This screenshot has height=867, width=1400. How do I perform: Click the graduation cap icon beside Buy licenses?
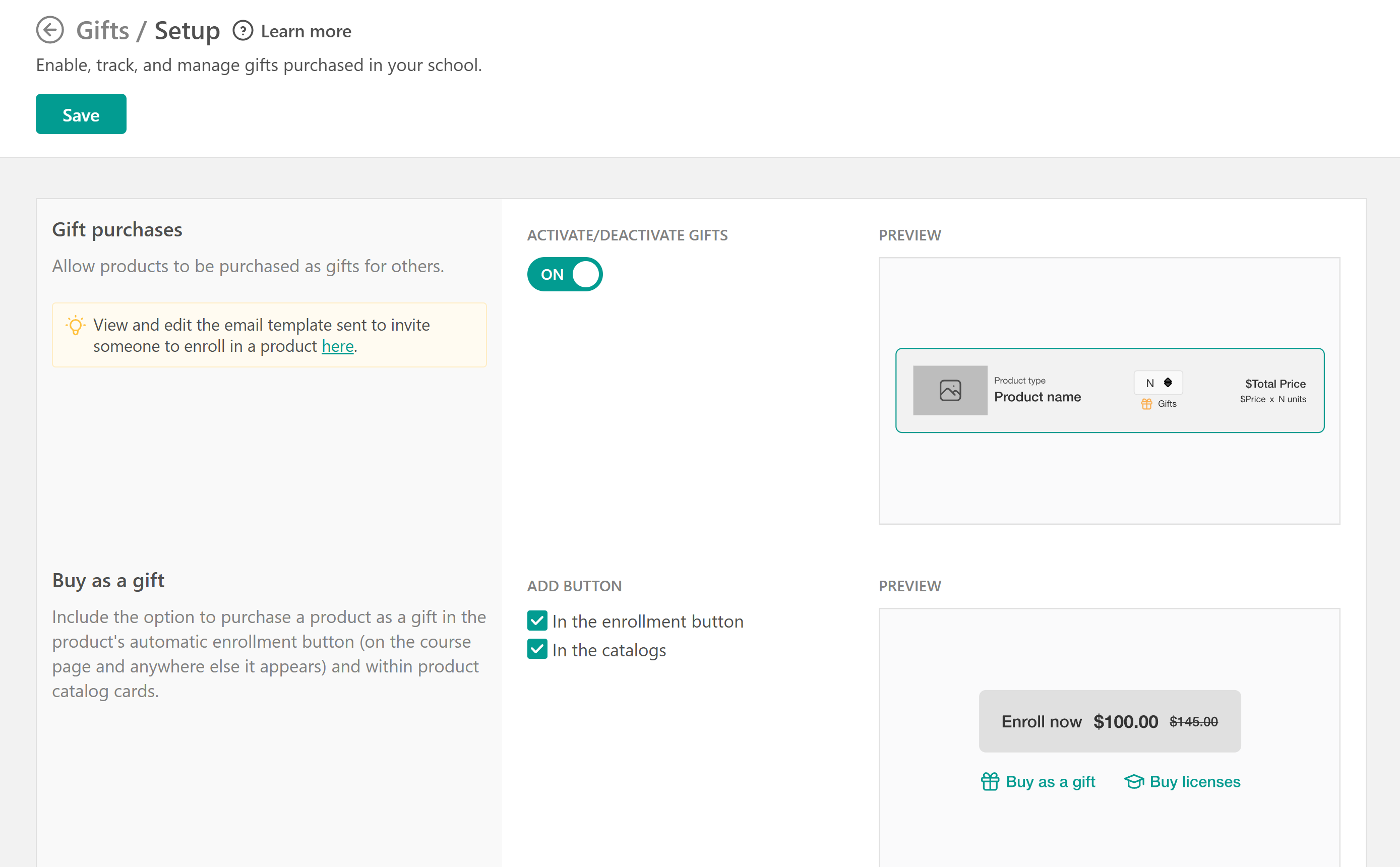click(1134, 782)
